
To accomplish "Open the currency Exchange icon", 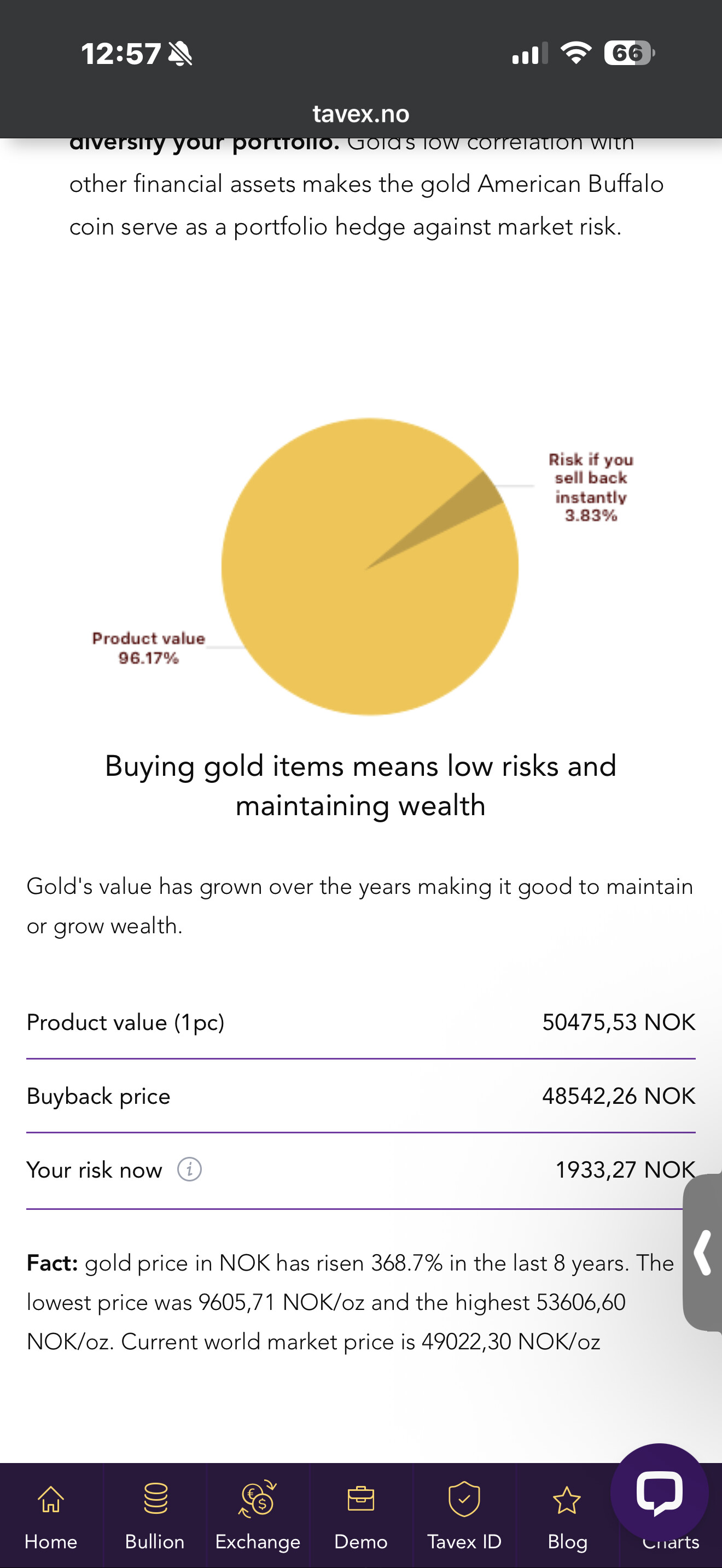I will [x=258, y=1499].
